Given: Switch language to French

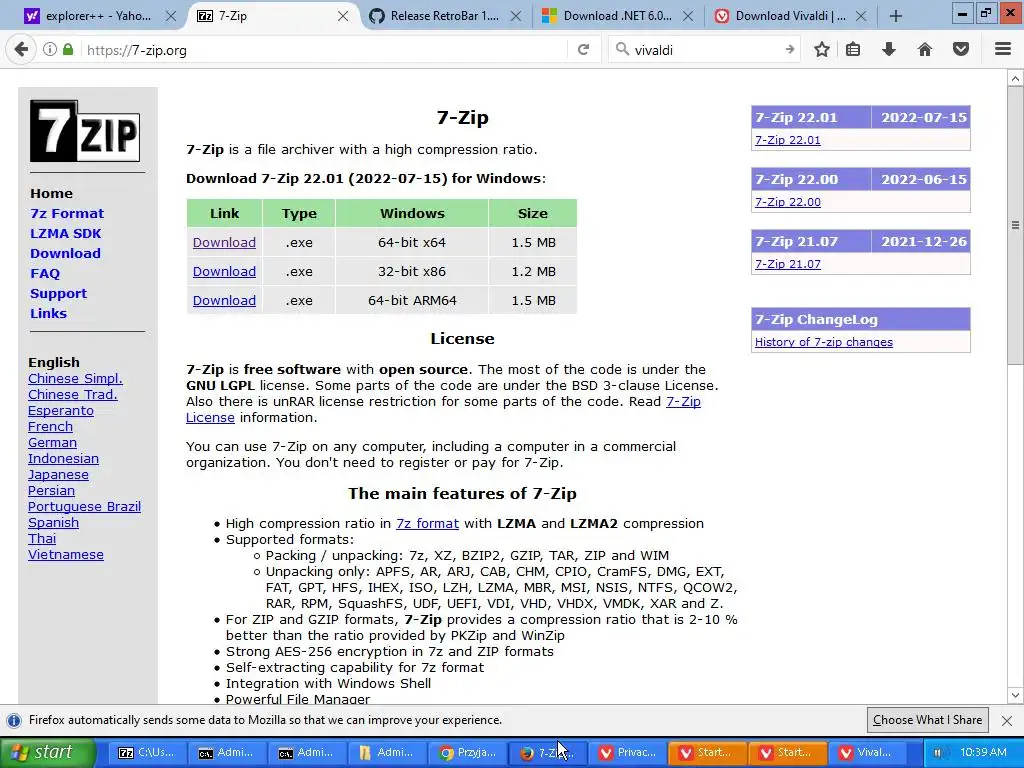Looking at the screenshot, I should [50, 426].
